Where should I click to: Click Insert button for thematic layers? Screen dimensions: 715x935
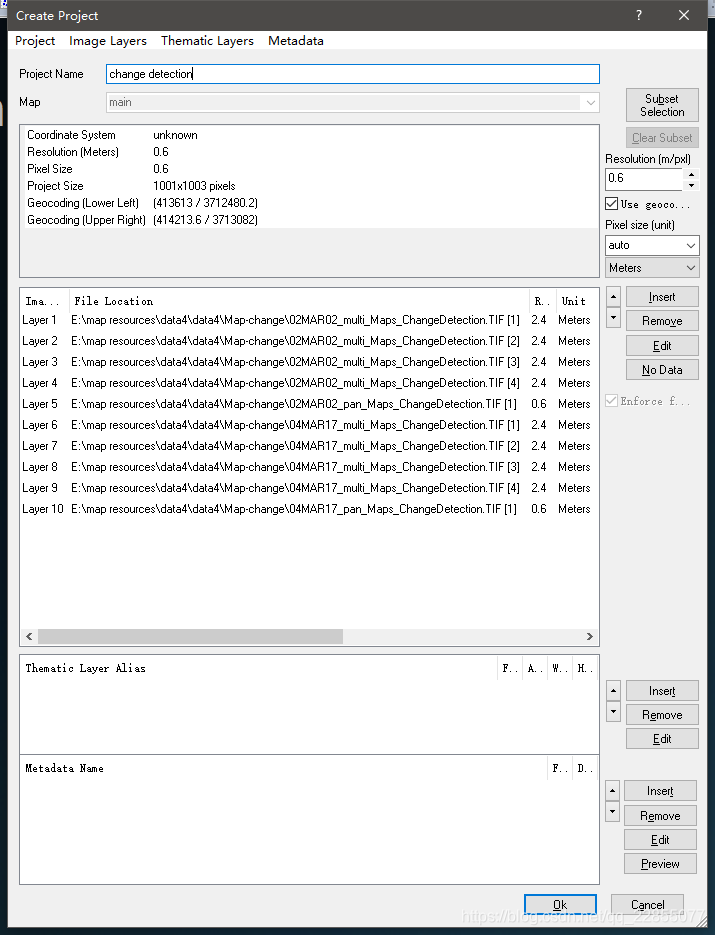(x=662, y=691)
